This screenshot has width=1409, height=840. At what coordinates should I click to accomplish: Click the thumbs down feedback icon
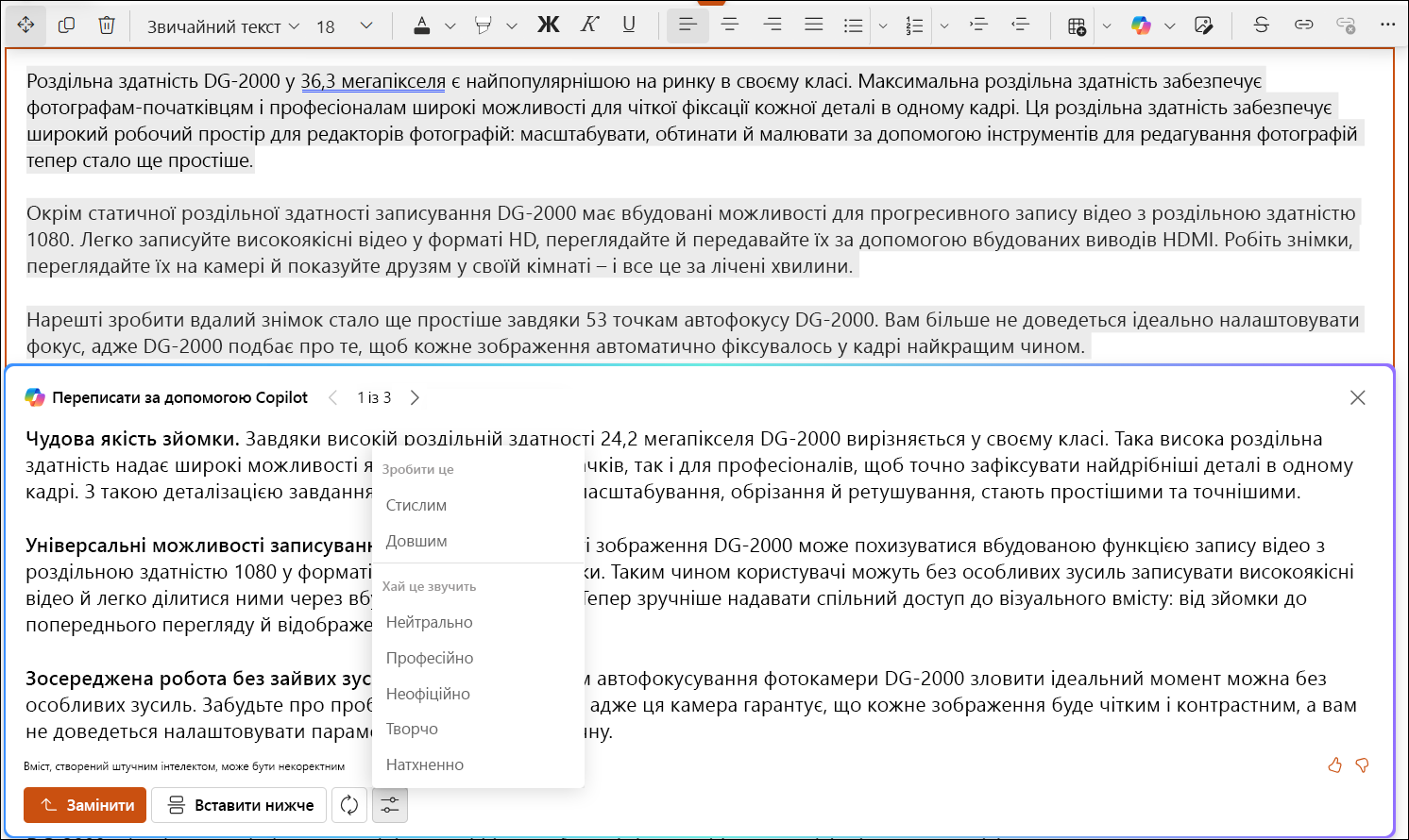tap(1362, 765)
